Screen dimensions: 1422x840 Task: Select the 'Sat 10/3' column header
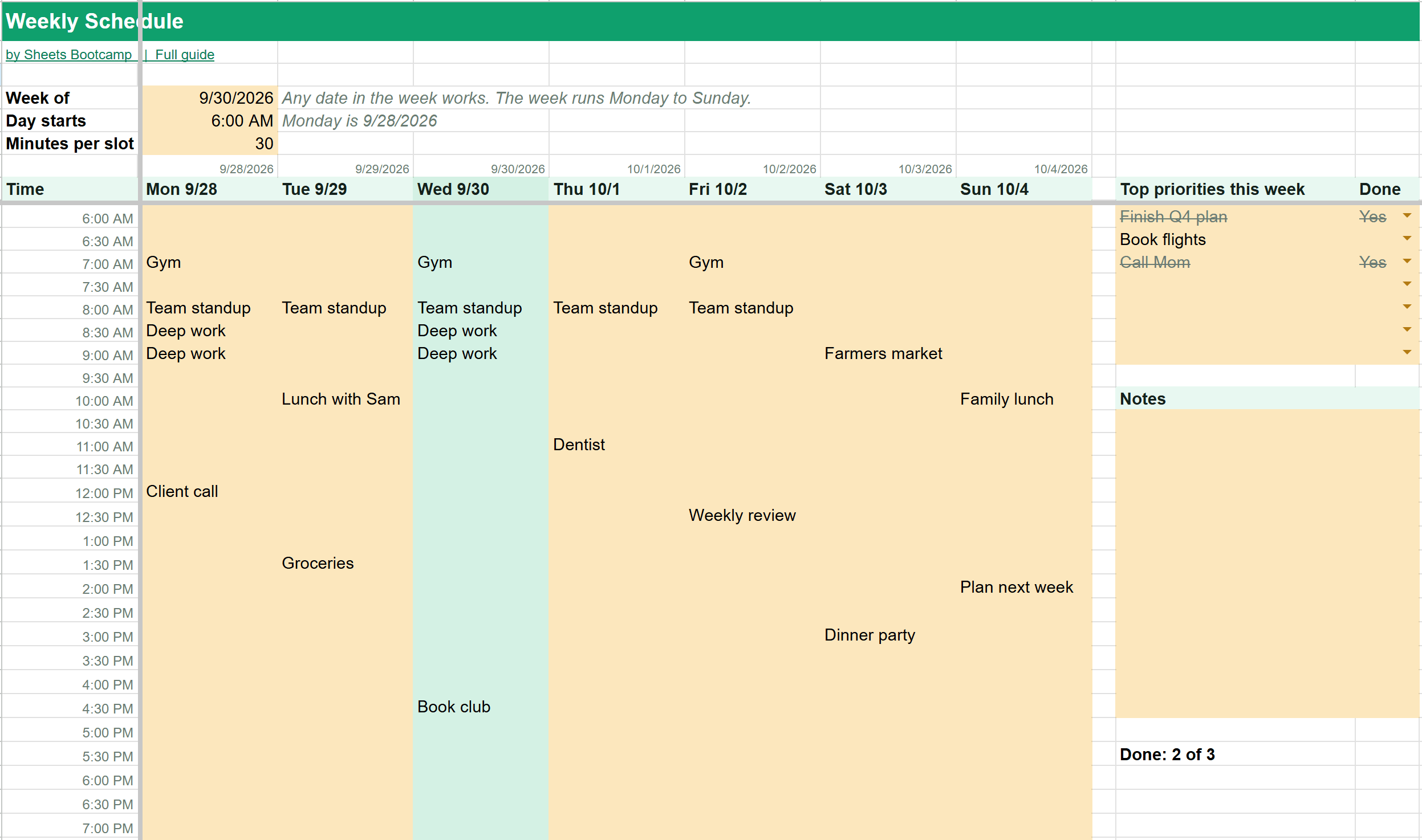click(888, 189)
